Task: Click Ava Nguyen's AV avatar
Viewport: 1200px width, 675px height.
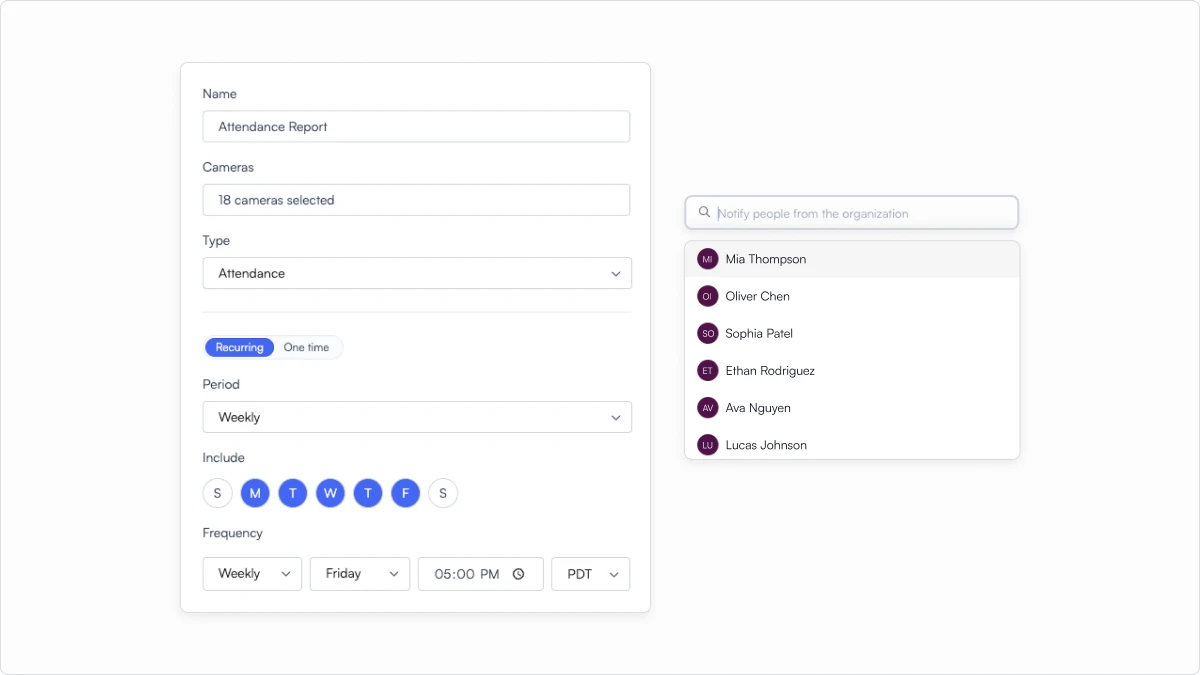Action: [x=708, y=408]
